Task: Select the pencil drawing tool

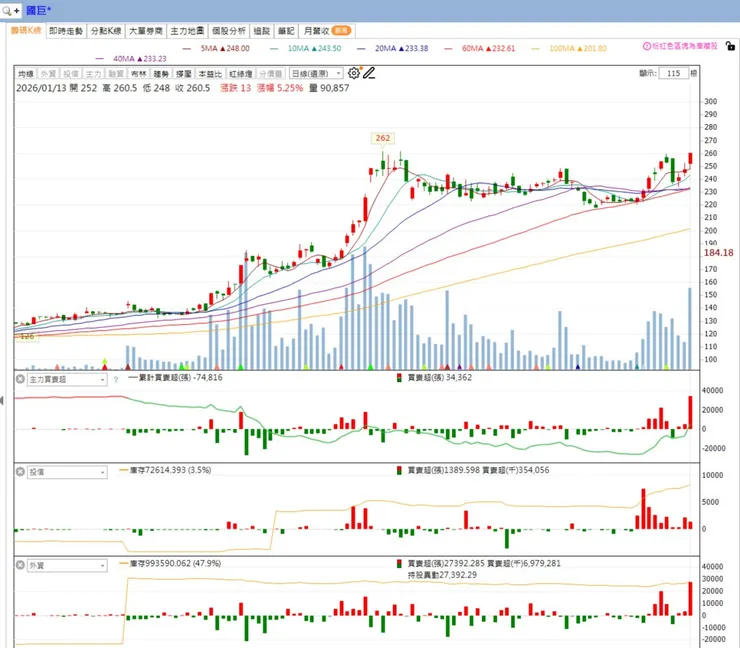Action: pos(369,73)
